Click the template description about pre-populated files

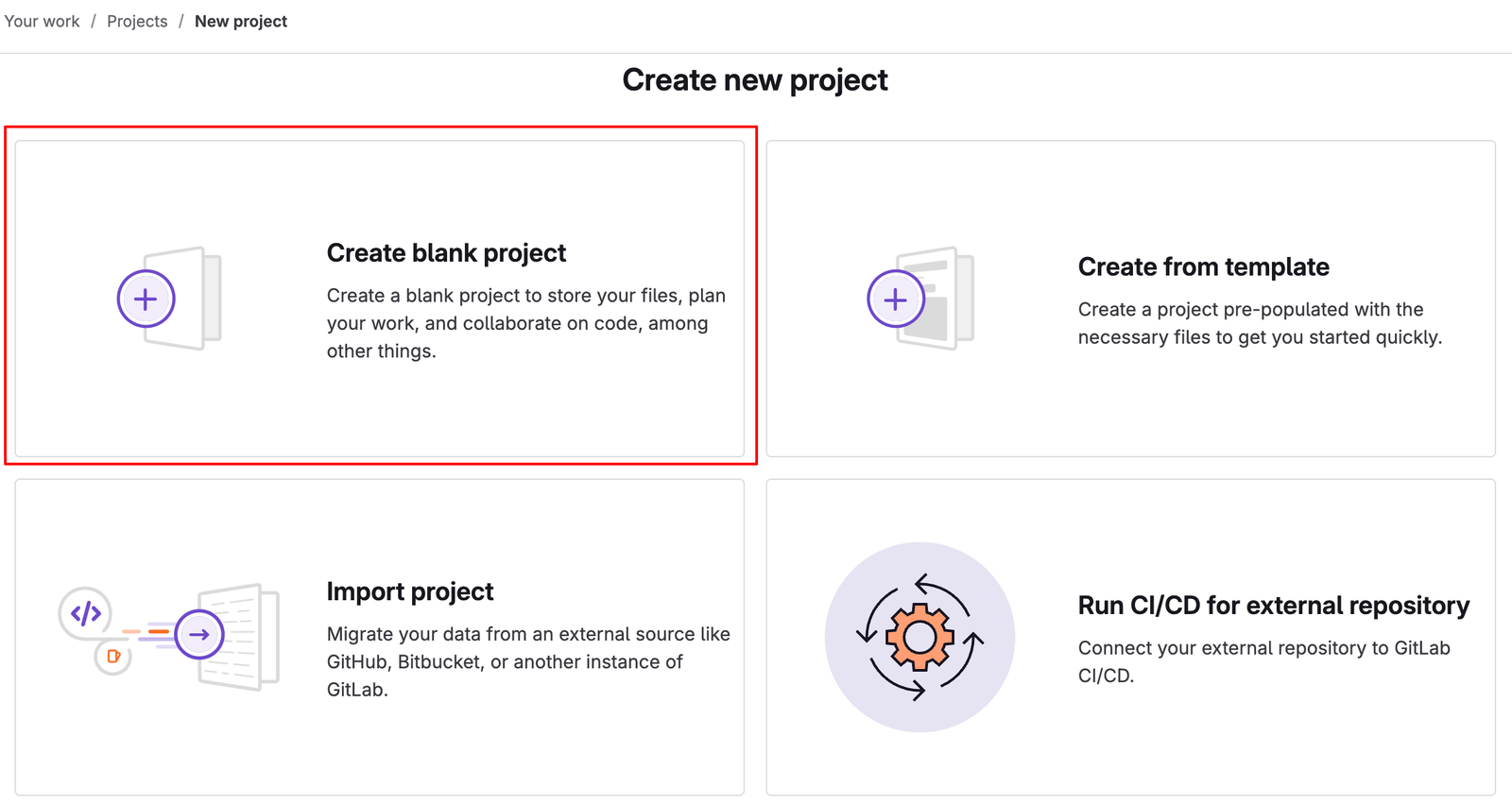(1259, 323)
